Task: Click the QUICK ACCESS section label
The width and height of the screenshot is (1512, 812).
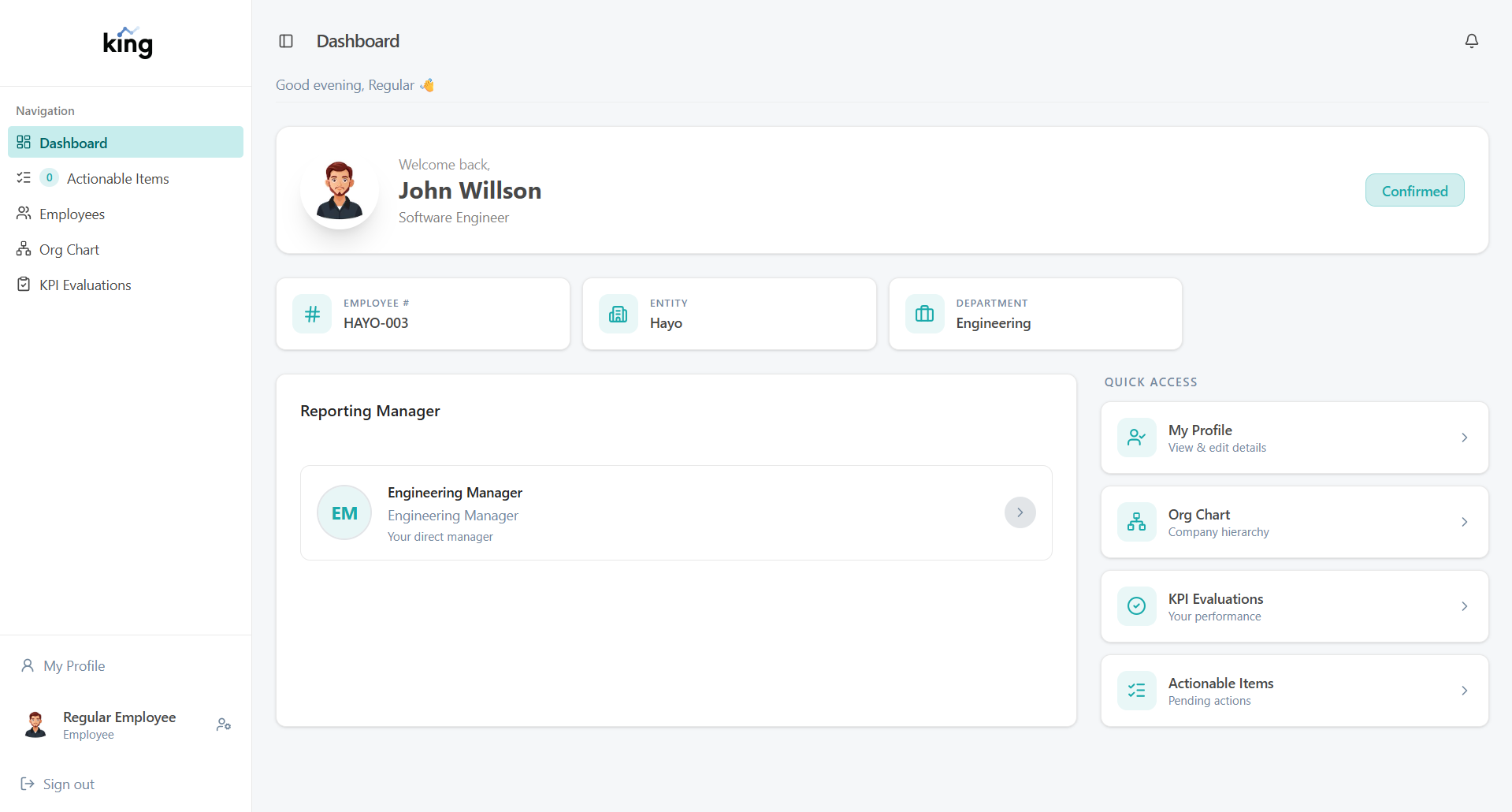Action: click(x=1150, y=382)
